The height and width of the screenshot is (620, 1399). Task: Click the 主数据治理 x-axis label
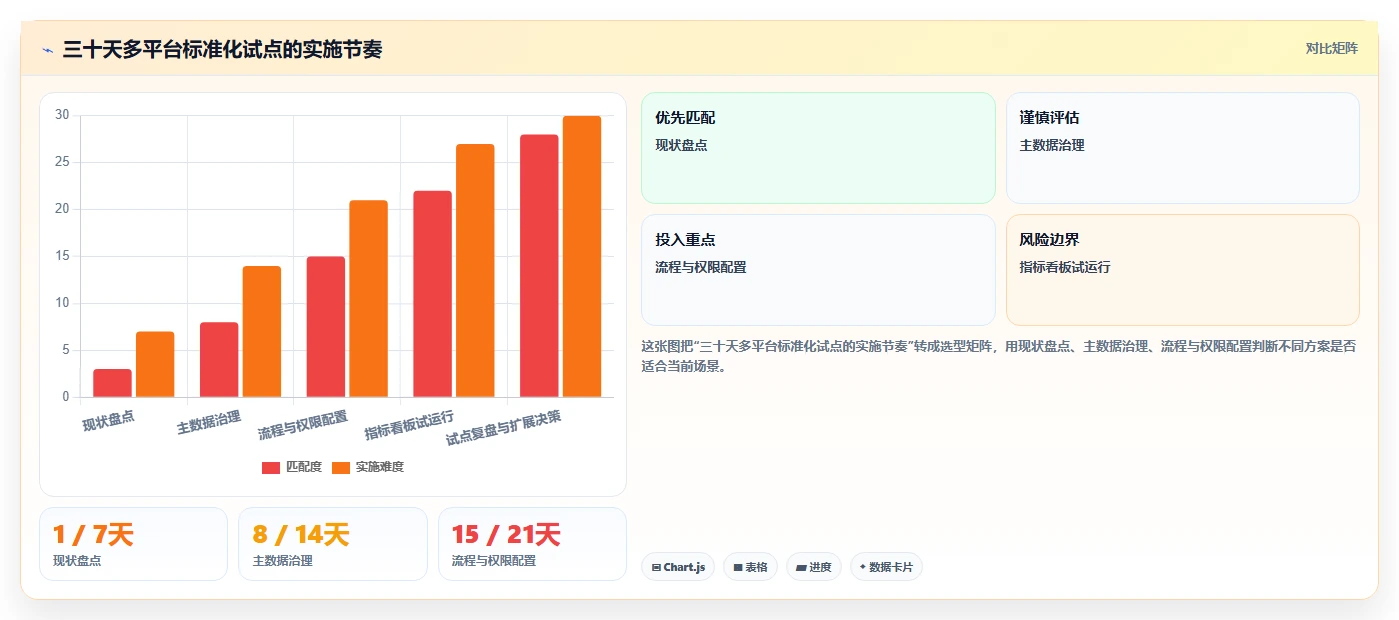(209, 422)
